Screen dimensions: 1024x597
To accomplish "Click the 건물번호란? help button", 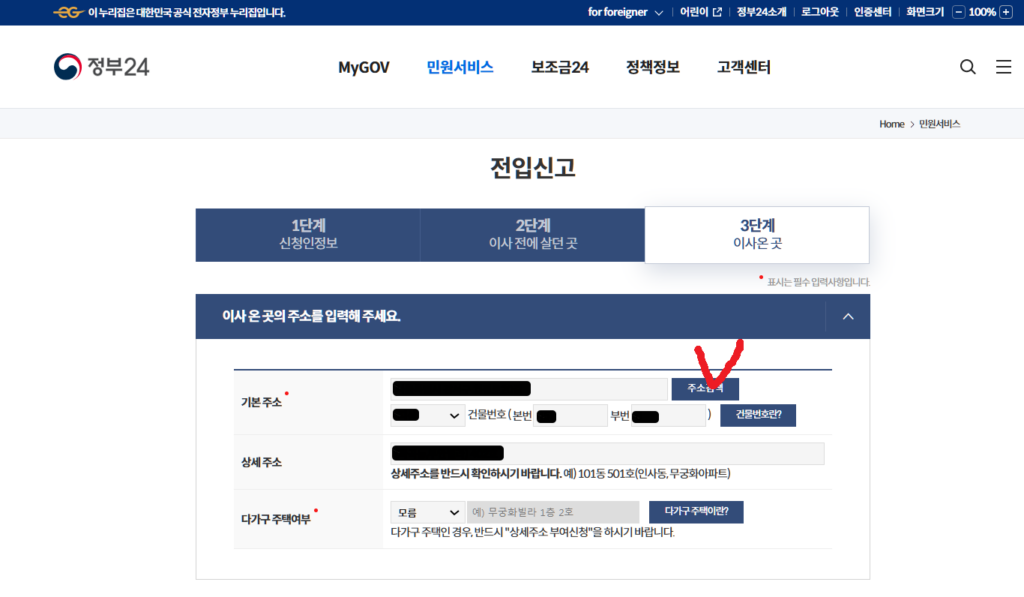I will (758, 415).
